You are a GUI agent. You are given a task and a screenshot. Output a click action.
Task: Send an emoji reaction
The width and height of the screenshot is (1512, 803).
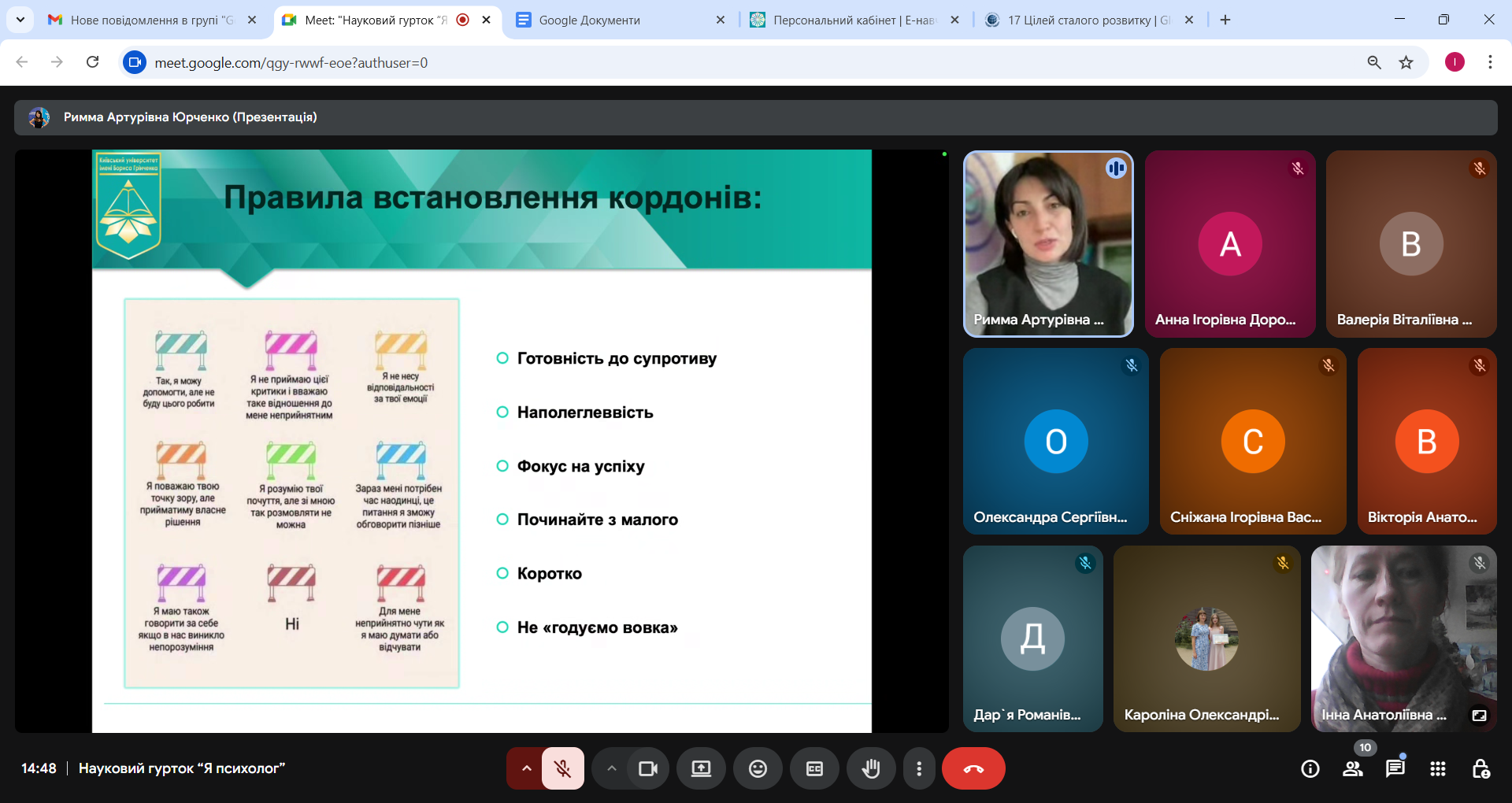(x=758, y=768)
